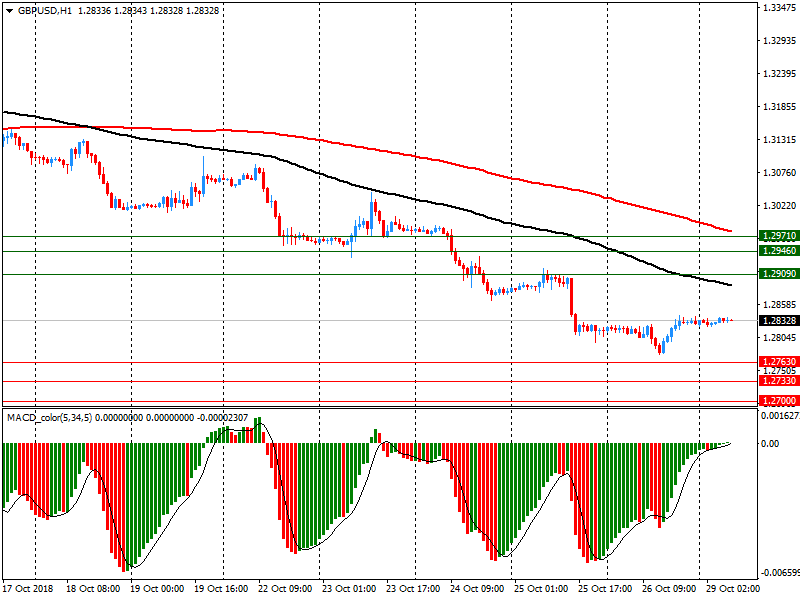Image resolution: width=800 pixels, height=600 pixels.
Task: Click the 24 Oct 09:00 time label
Action: 477,589
